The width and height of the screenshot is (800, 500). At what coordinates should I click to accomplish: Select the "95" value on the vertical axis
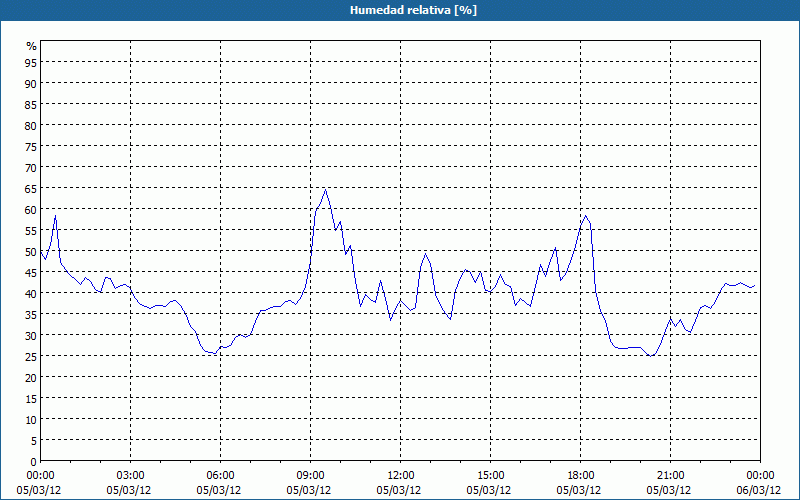[31, 62]
